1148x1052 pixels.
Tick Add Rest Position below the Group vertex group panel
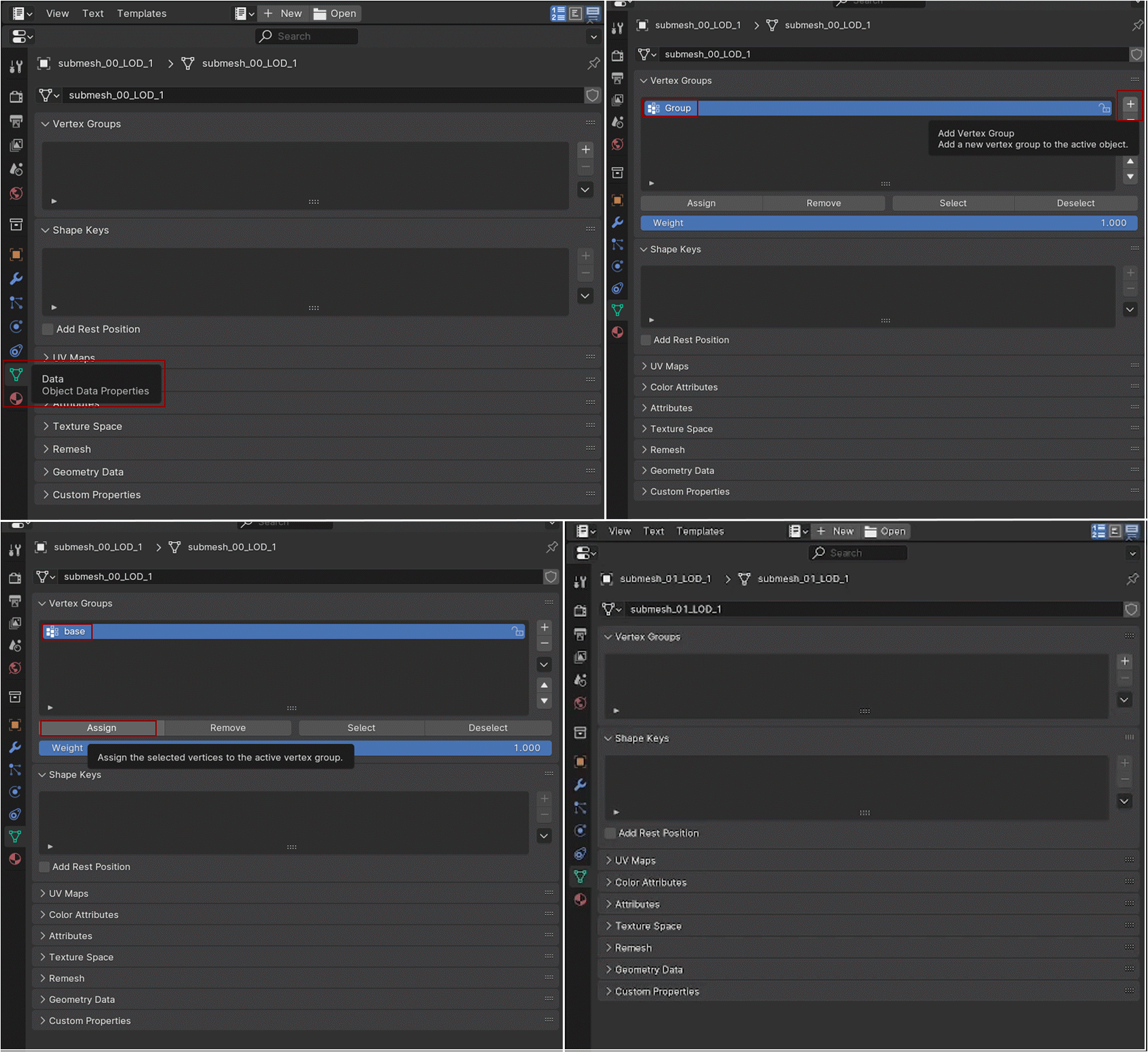[x=646, y=340]
